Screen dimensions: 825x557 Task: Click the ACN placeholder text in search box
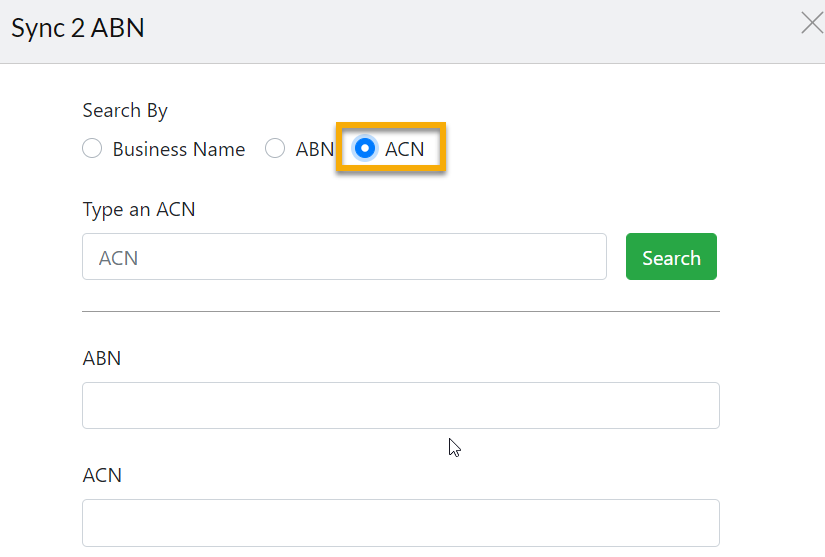point(118,258)
